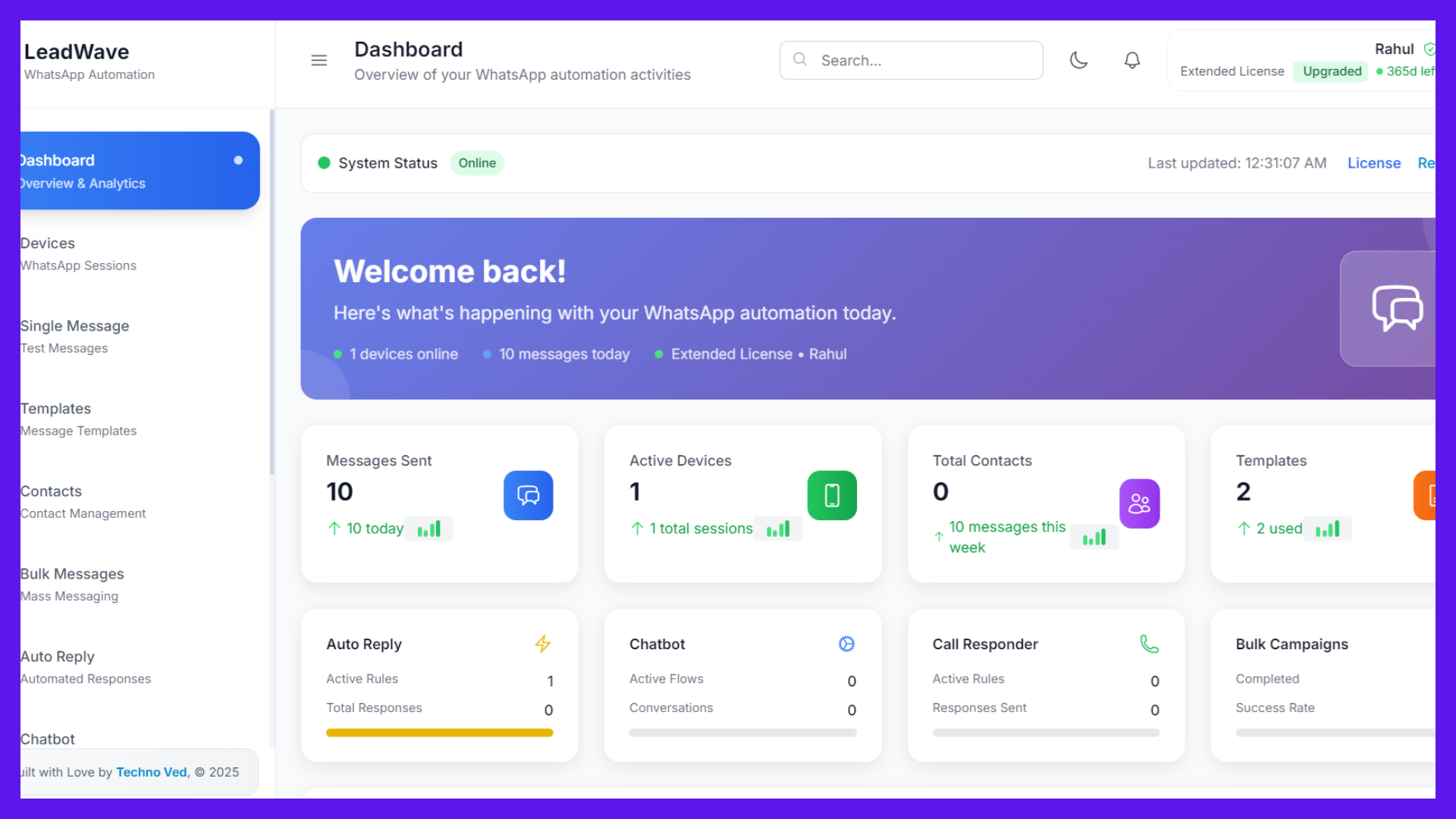
Task: Toggle dark mode moon icon
Action: tap(1078, 60)
